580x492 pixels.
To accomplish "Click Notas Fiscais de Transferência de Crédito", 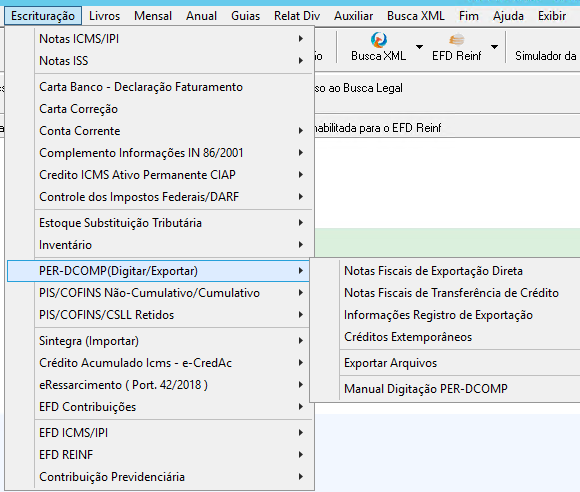I will coord(451,293).
